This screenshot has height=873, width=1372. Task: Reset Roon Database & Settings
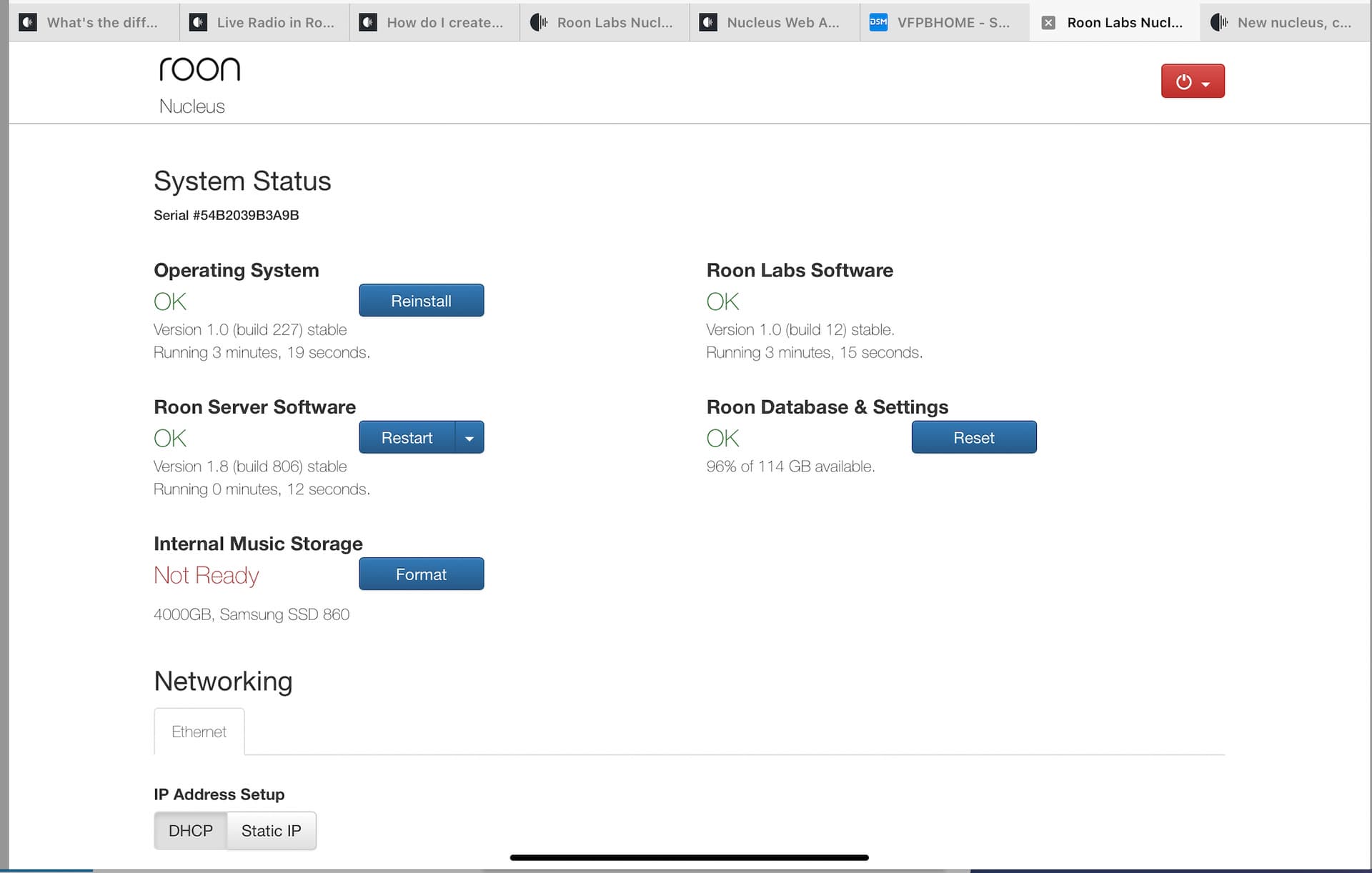(973, 437)
